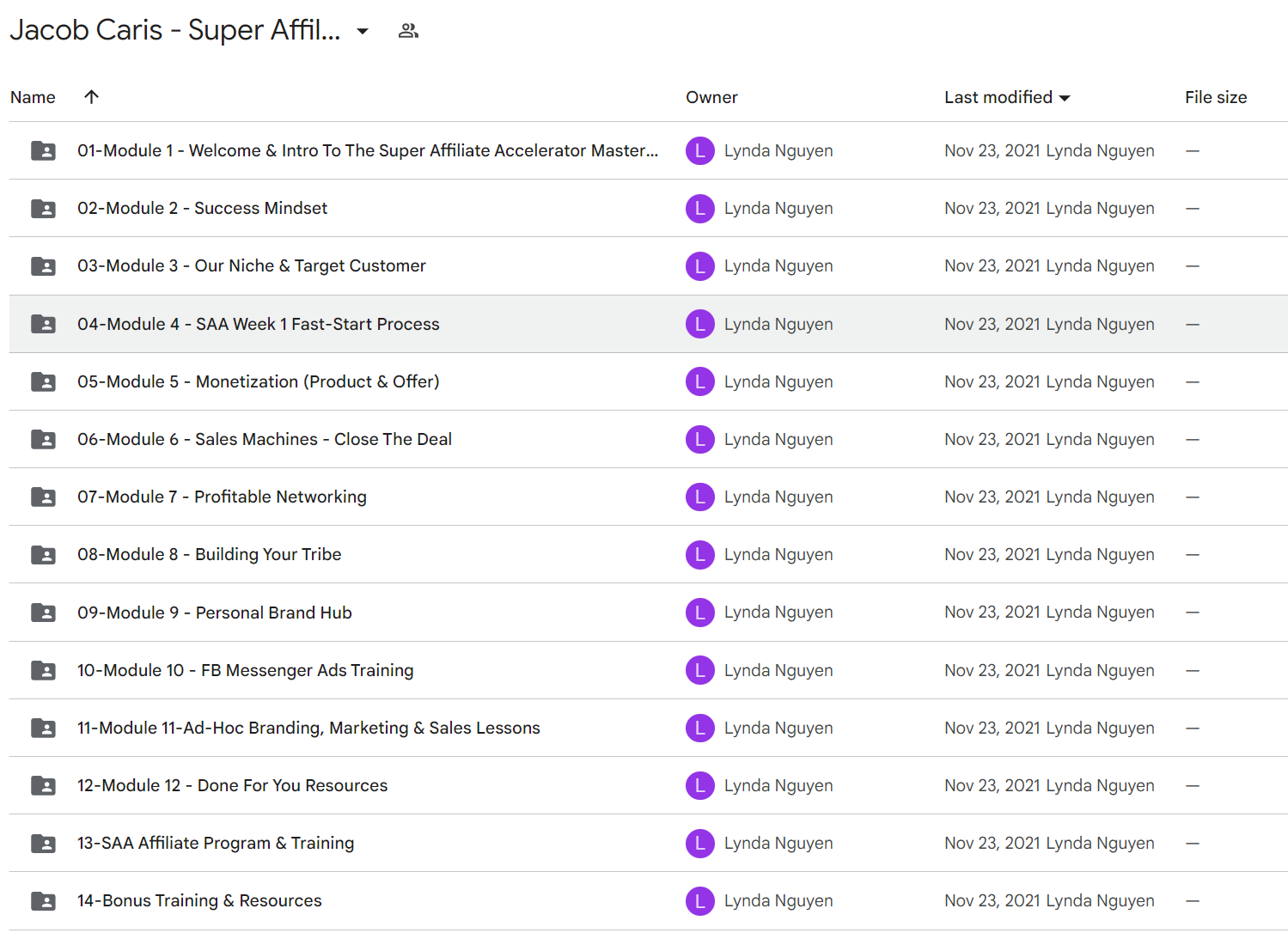Click the Lynda Nguyen avatar in 09-Module 9 row
This screenshot has height=939, width=1288.
(699, 613)
